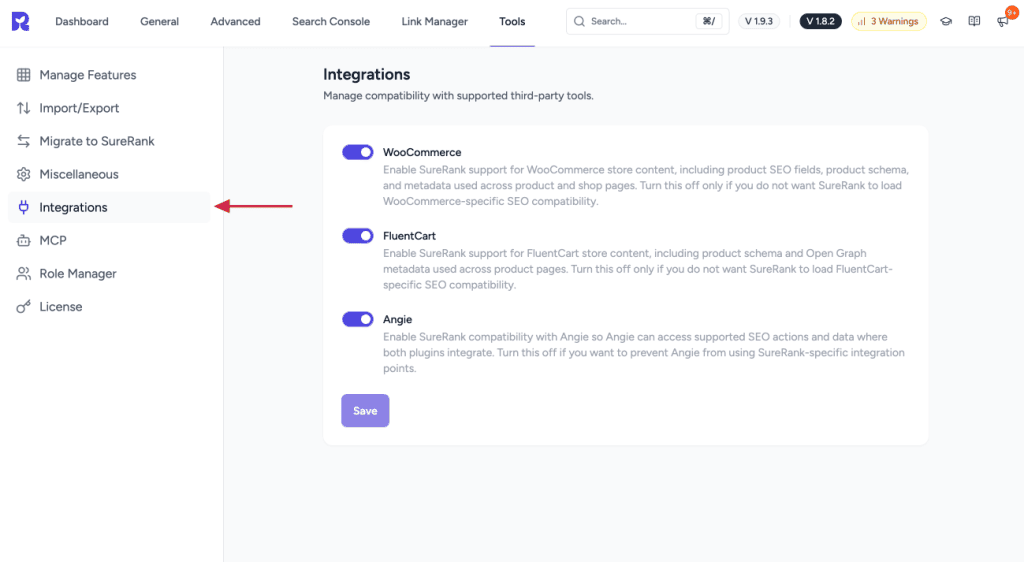The height and width of the screenshot is (562, 1024).
Task: Open the Role Manager page
Action: pos(109,273)
